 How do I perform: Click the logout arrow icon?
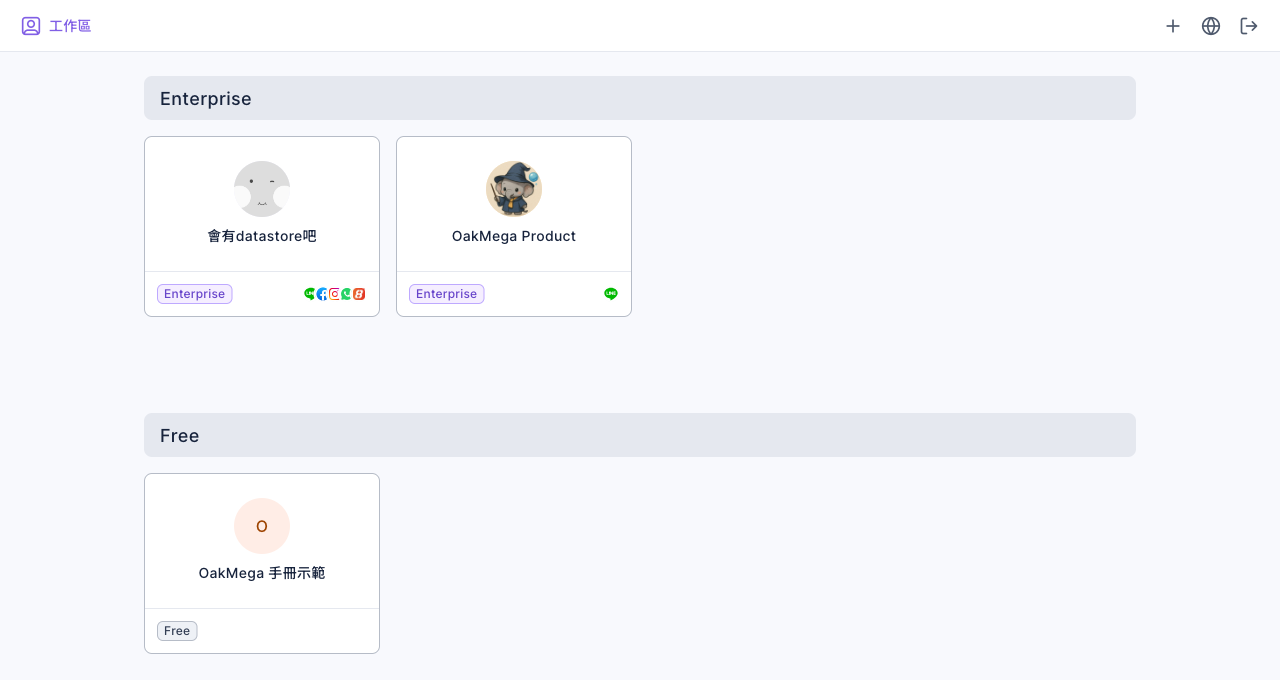pyautogui.click(x=1249, y=26)
